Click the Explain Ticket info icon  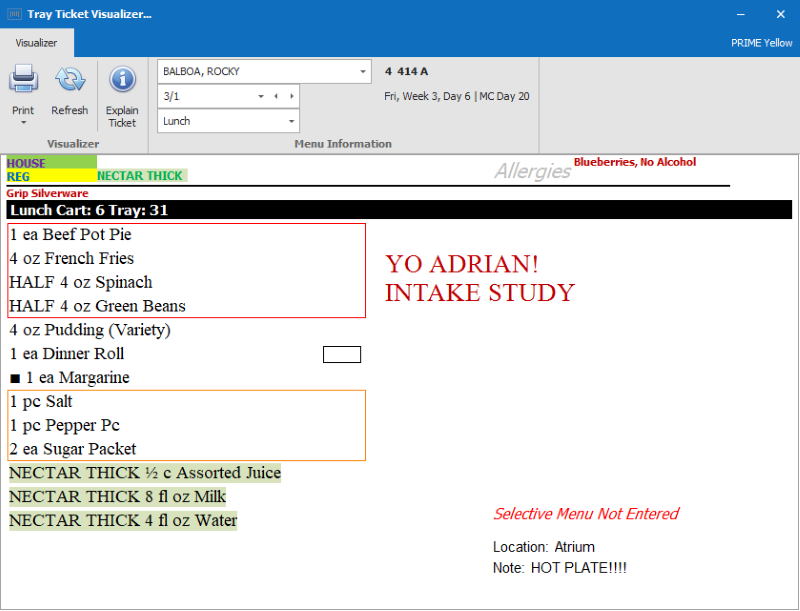[x=122, y=79]
